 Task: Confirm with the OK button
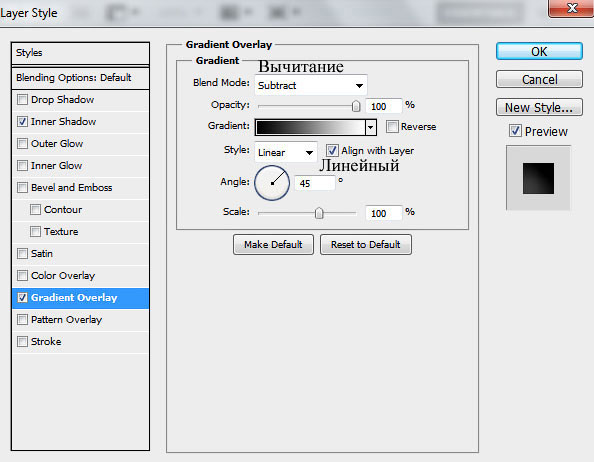(539, 52)
